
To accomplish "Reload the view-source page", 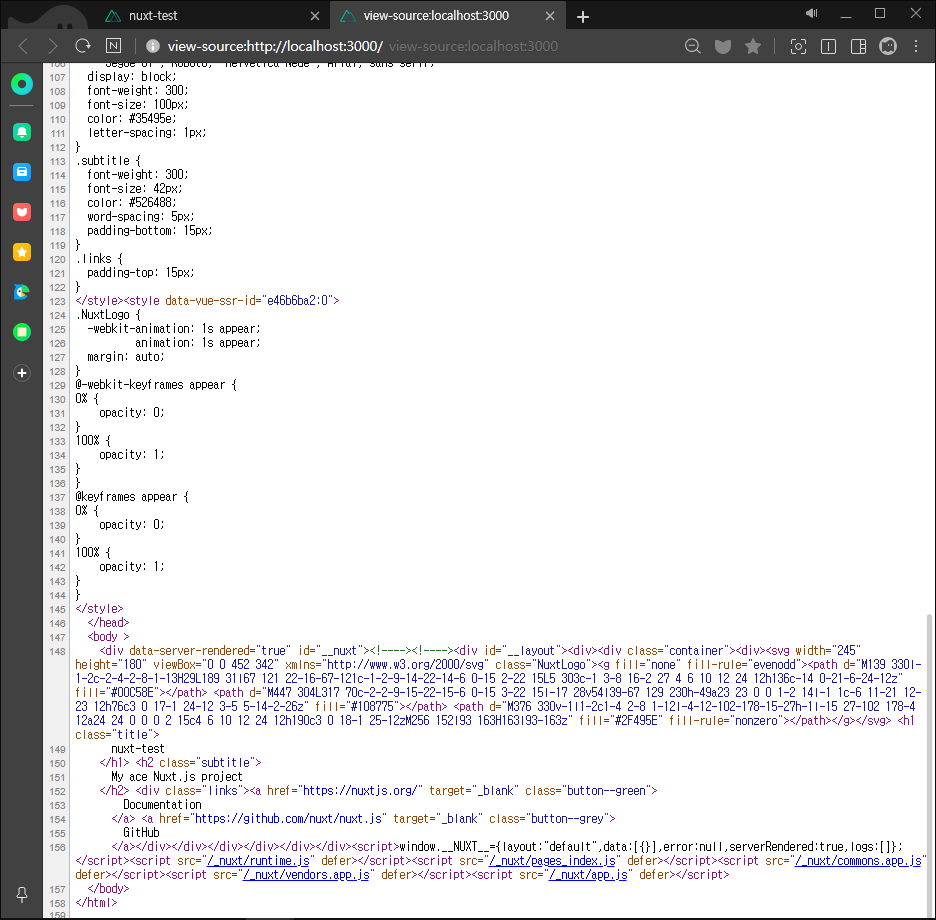I will click(x=83, y=46).
